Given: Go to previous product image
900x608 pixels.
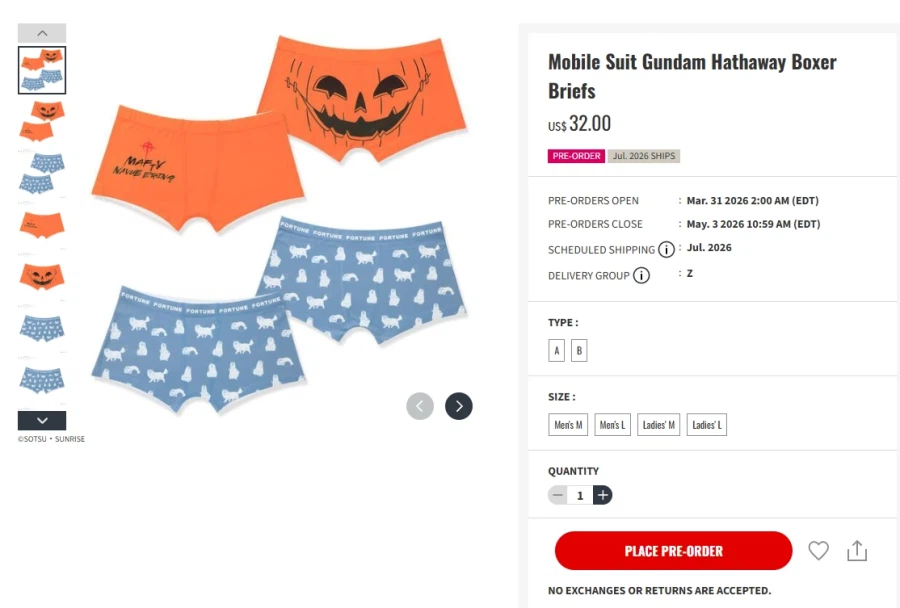Looking at the screenshot, I should pos(420,405).
